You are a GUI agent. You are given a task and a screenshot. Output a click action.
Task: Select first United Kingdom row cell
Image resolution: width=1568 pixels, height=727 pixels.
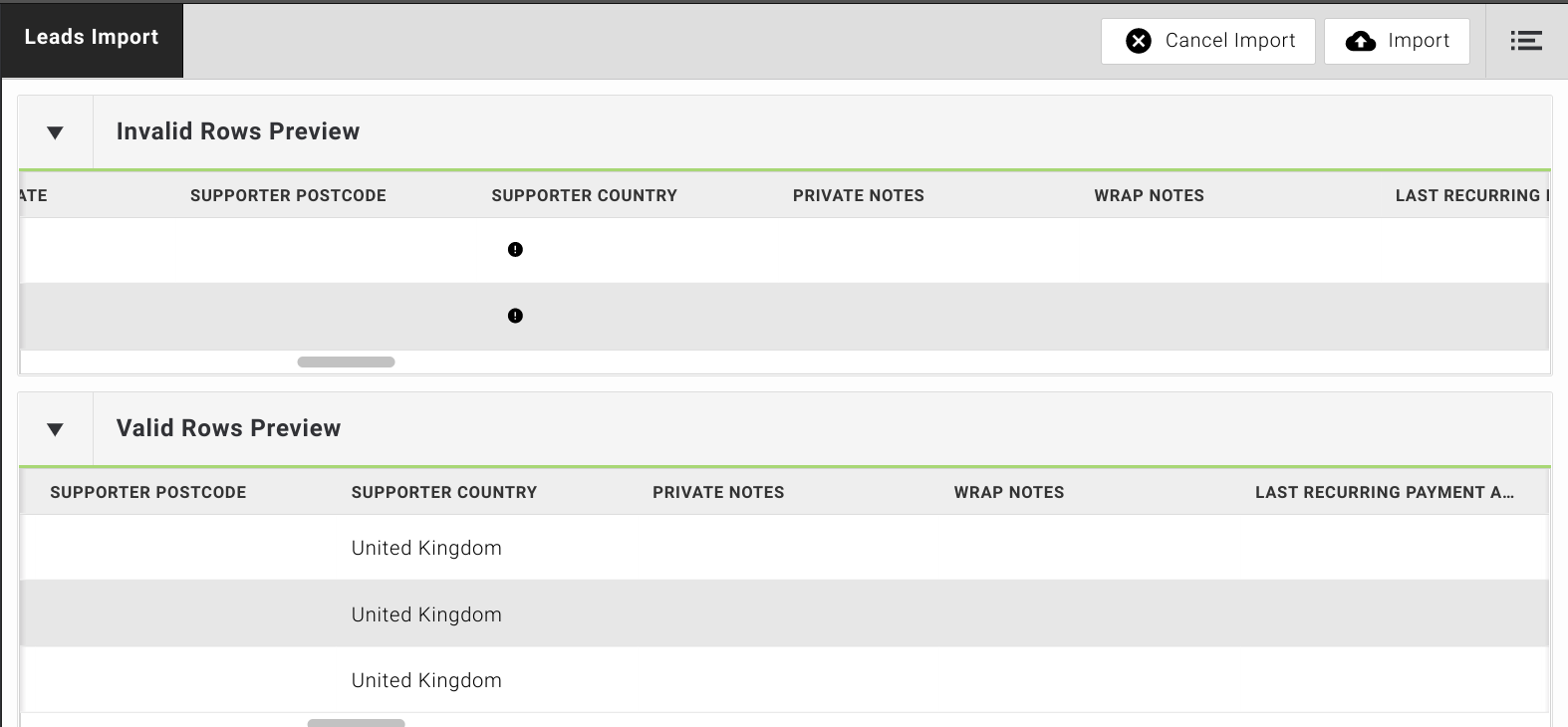coord(426,549)
